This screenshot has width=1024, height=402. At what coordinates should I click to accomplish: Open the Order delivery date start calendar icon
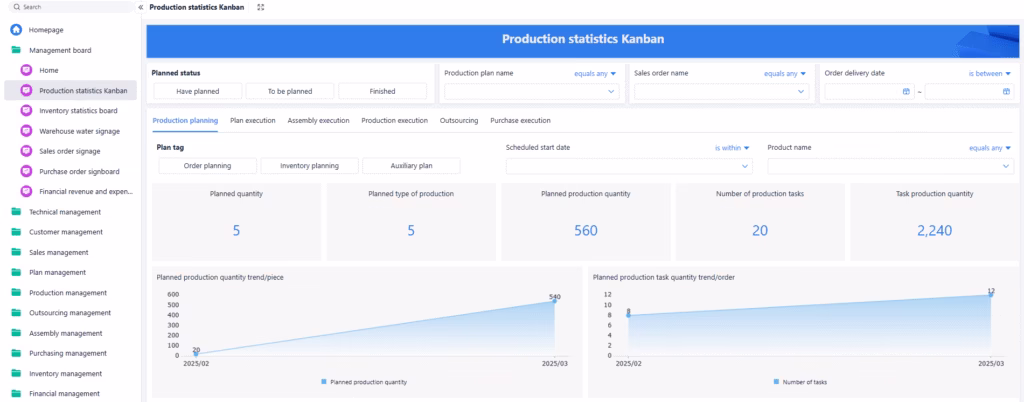pyautogui.click(x=906, y=91)
